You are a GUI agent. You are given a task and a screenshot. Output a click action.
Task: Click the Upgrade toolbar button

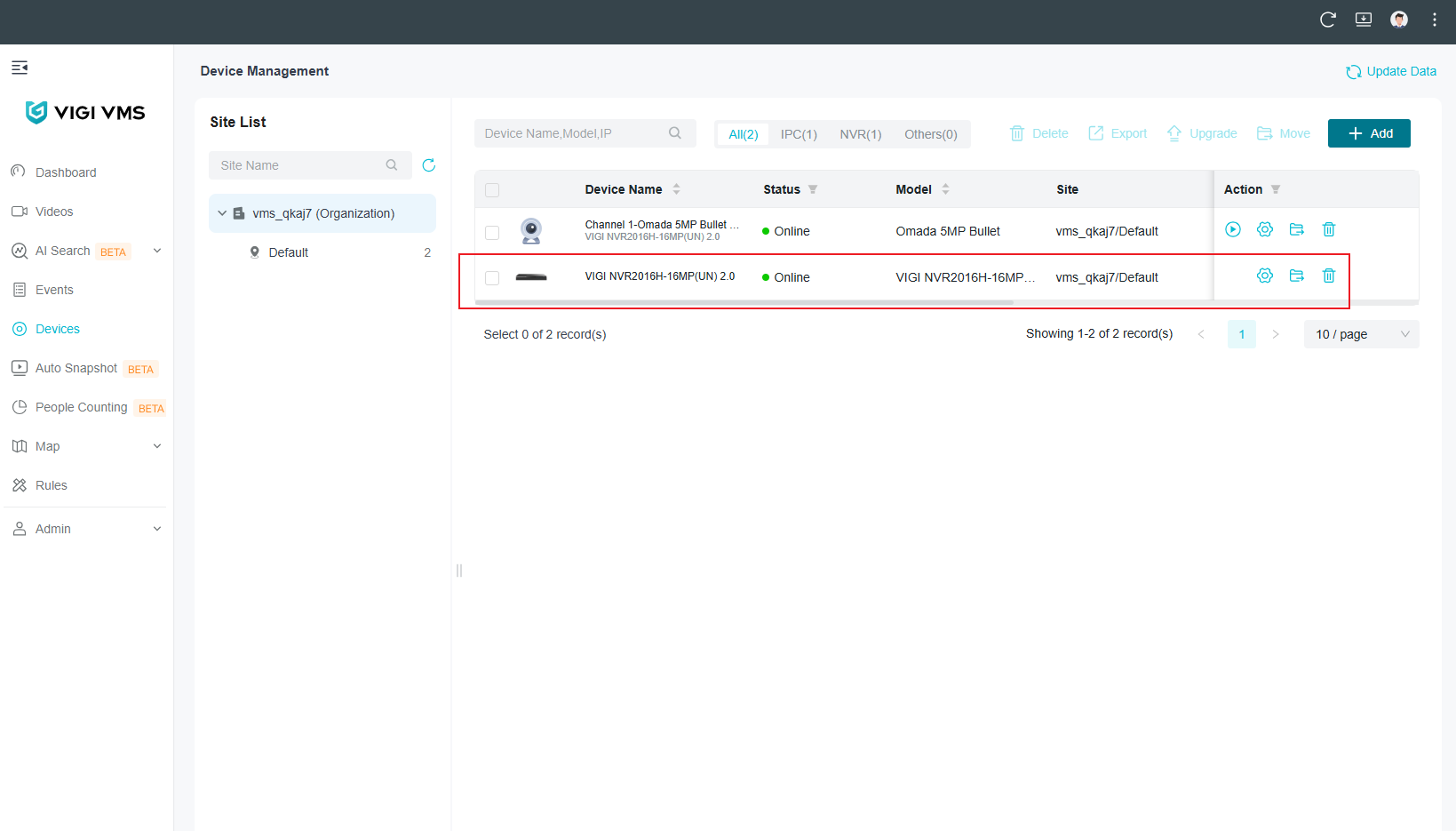[1202, 133]
